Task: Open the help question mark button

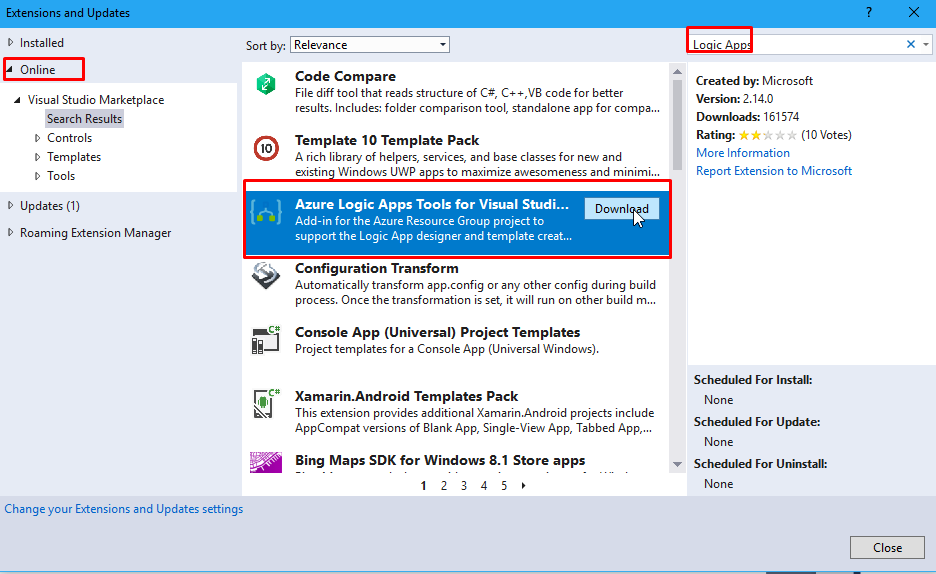Action: click(869, 13)
